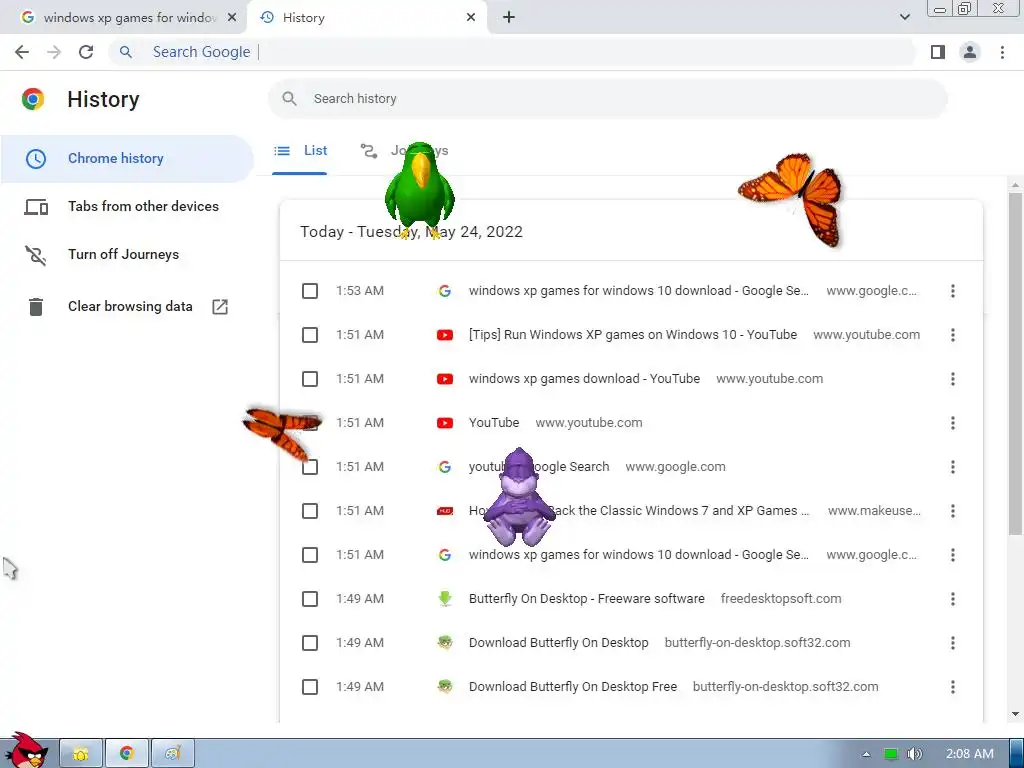Click the Chrome taskbar icon
Viewport: 1024px width, 768px height.
pyautogui.click(x=127, y=754)
